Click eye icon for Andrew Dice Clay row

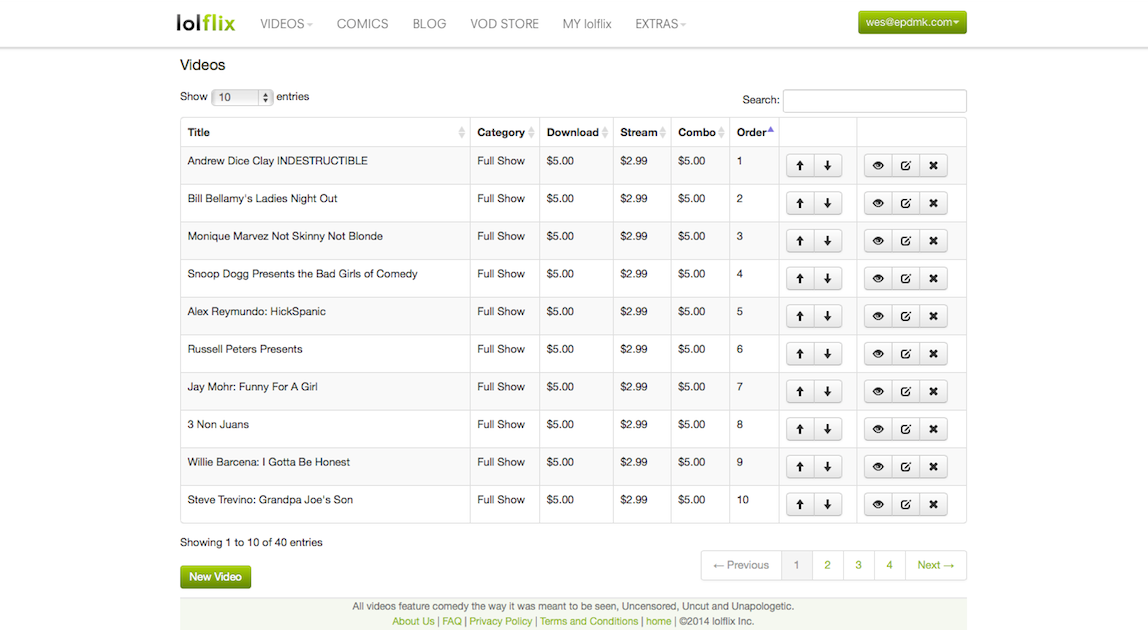click(878, 166)
